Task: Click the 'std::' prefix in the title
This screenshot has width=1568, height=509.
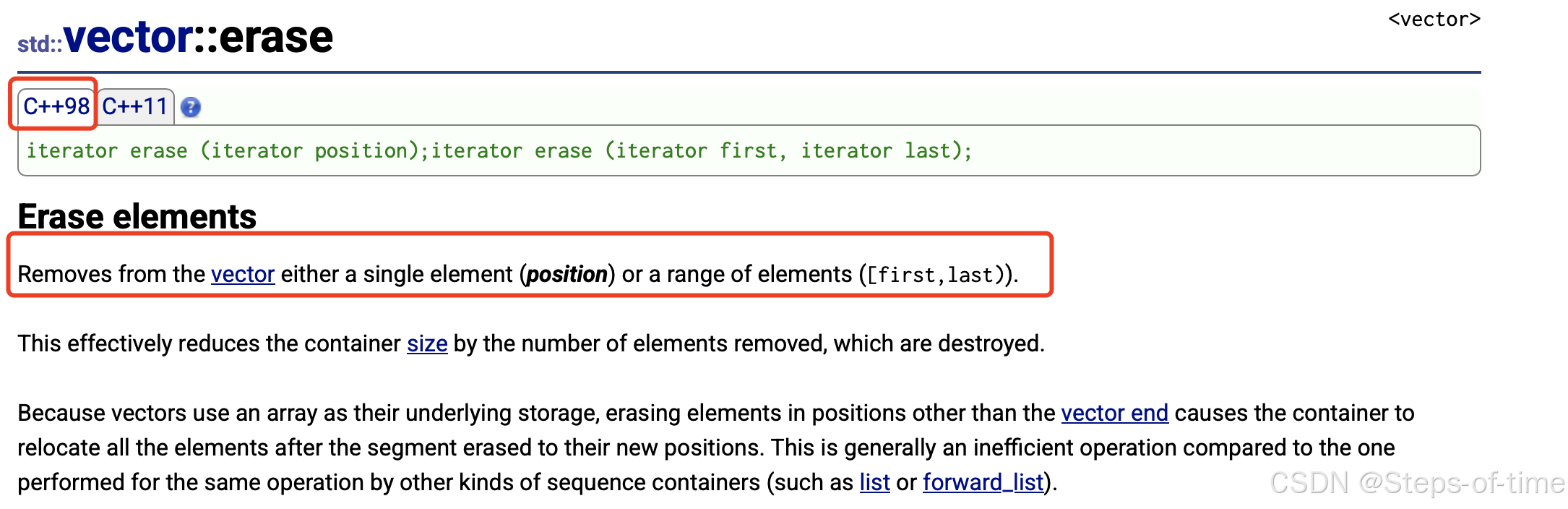Action: [x=40, y=44]
